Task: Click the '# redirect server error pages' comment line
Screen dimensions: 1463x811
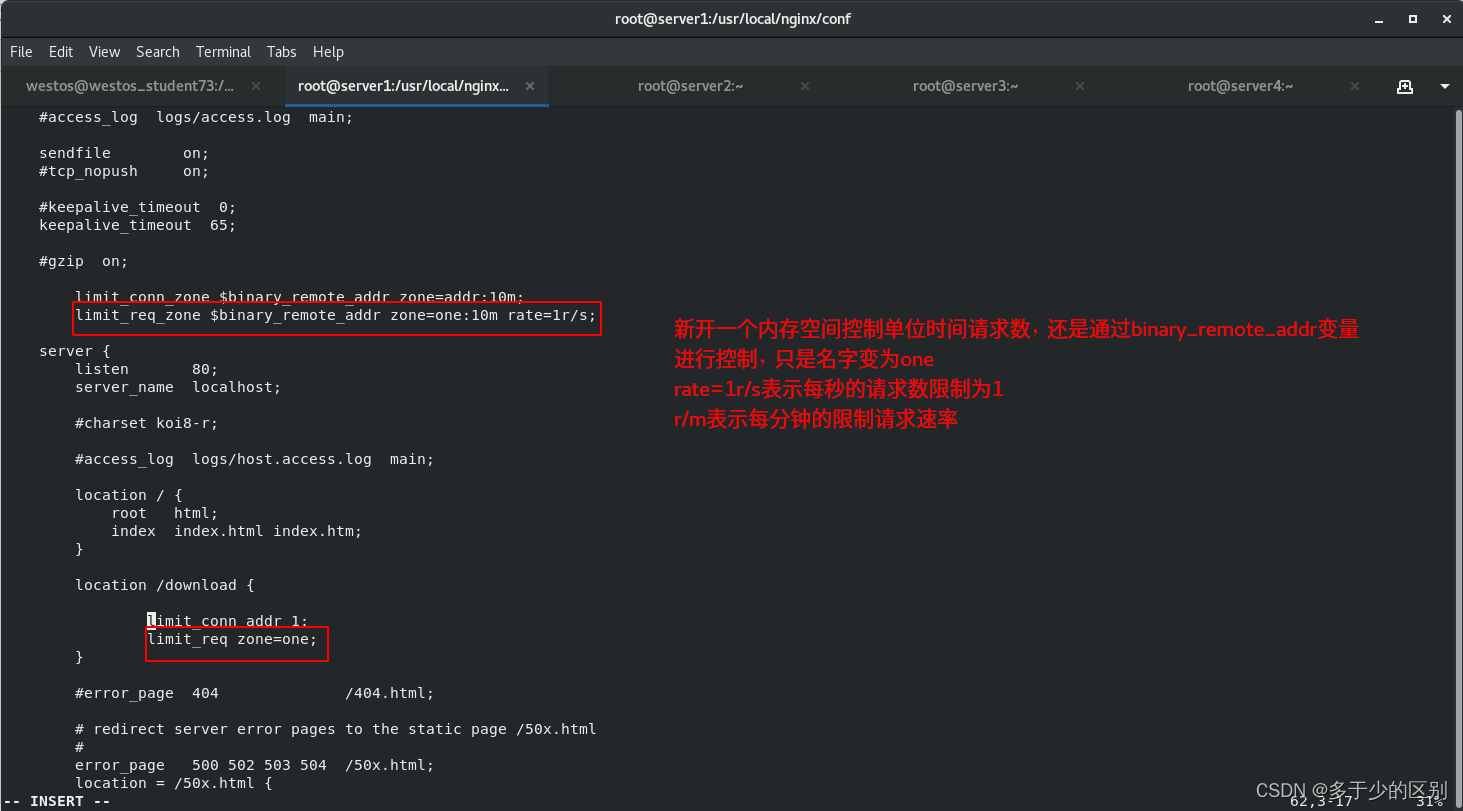Action: (x=335, y=729)
